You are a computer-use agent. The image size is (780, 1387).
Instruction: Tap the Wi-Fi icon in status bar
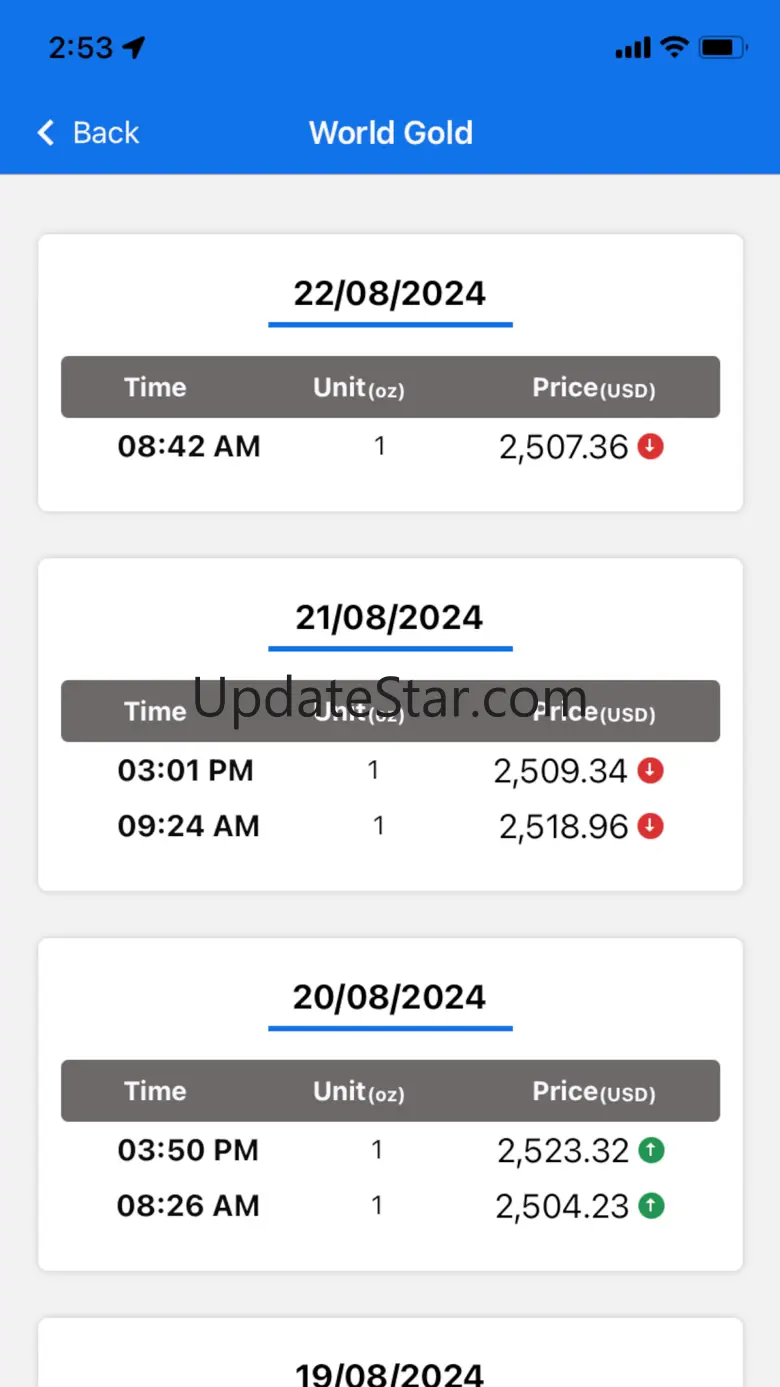[x=675, y=47]
